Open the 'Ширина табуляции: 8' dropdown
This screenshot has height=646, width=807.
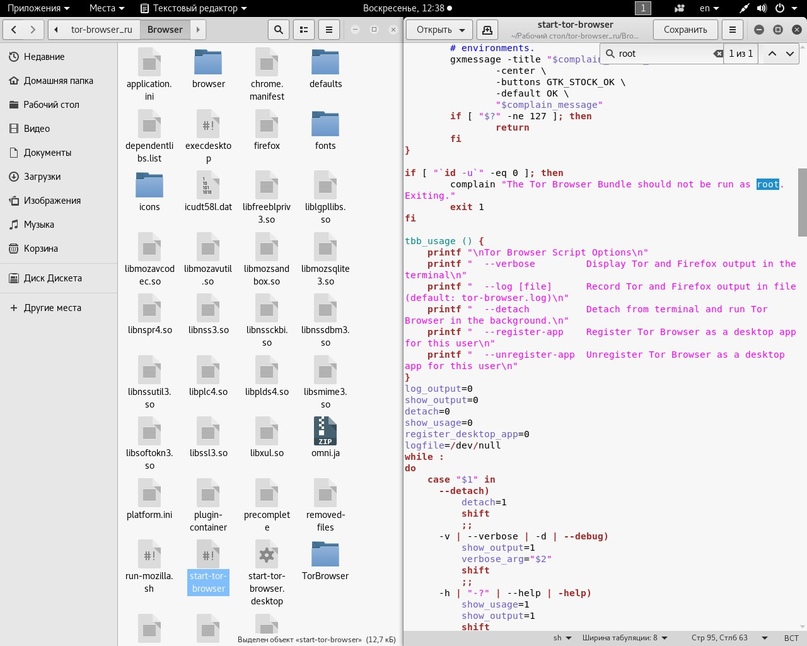click(625, 638)
